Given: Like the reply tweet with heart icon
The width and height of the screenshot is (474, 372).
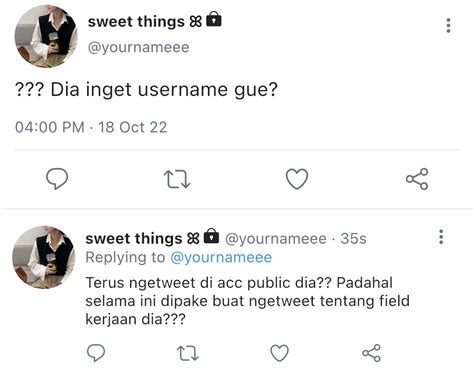Looking at the screenshot, I should [x=279, y=353].
